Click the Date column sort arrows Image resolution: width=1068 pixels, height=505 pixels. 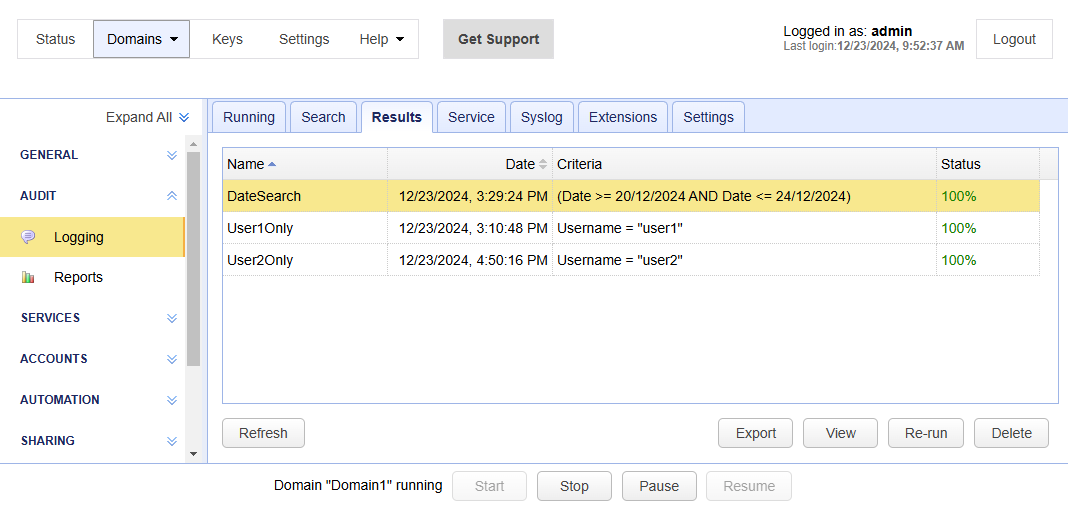543,164
